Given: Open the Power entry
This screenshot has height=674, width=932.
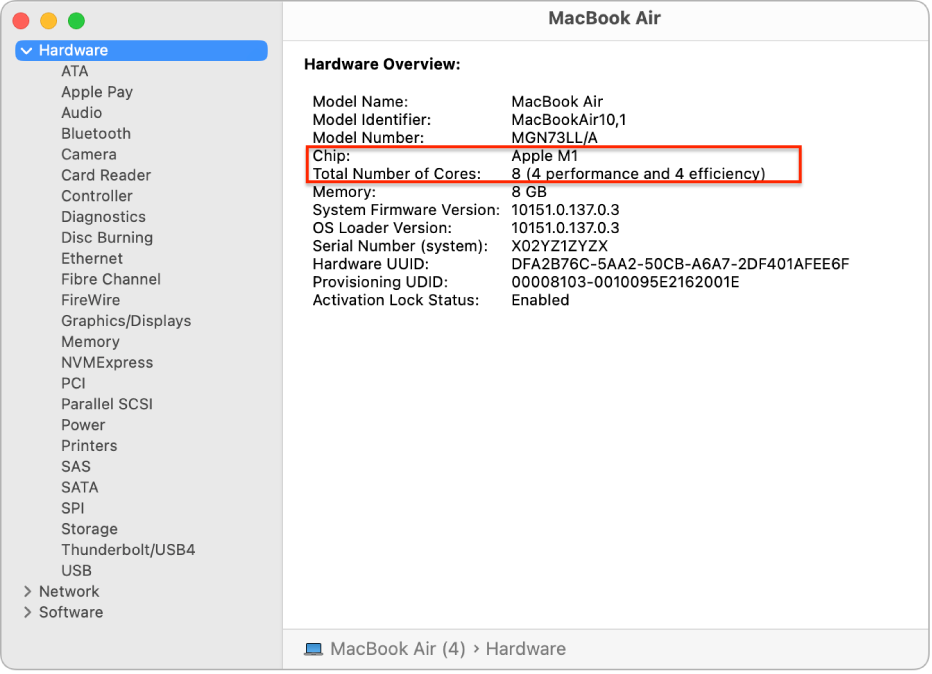Looking at the screenshot, I should point(83,425).
